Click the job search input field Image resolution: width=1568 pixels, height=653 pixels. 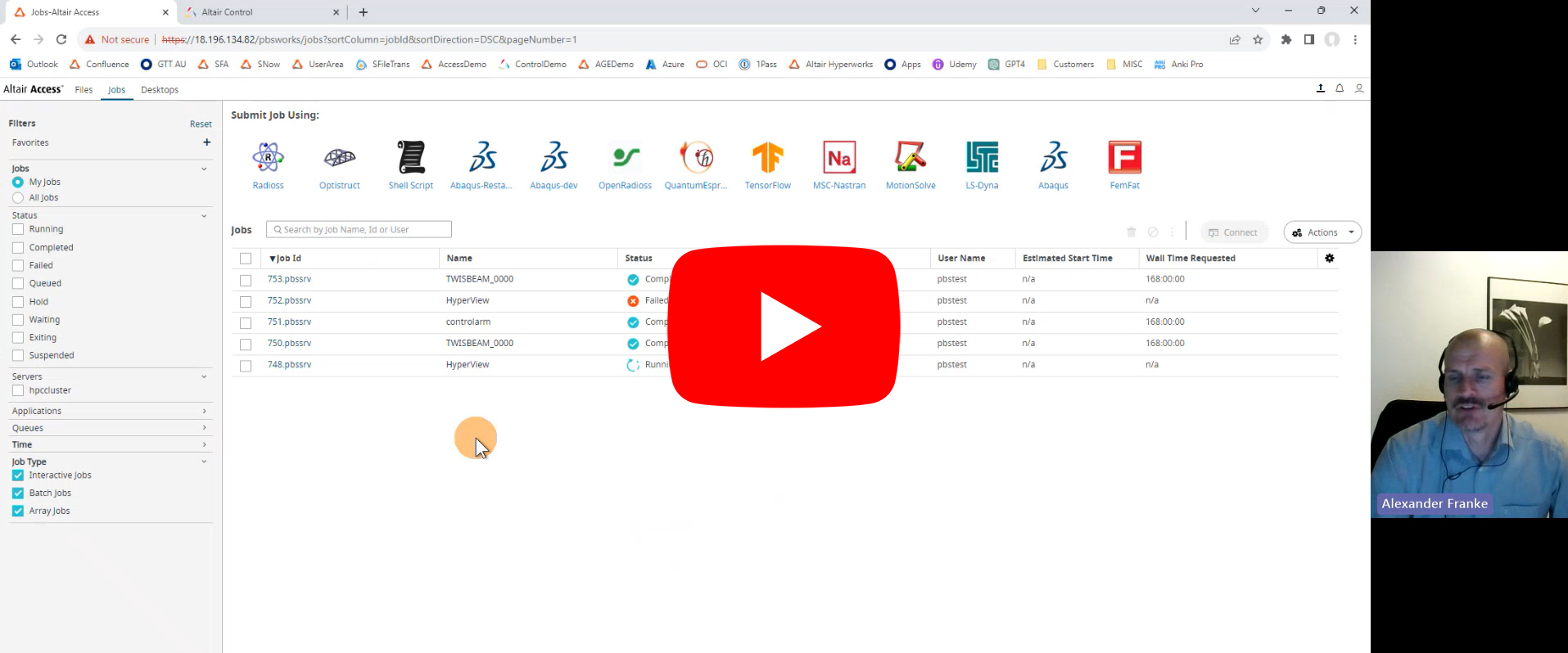360,230
